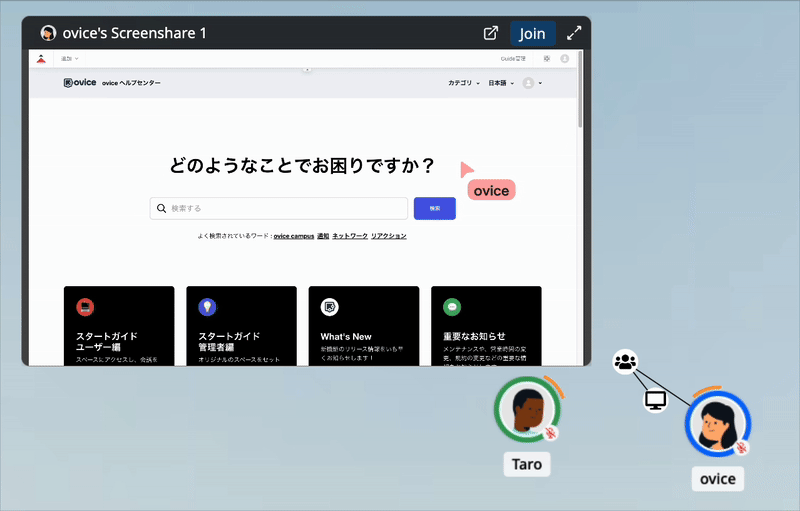This screenshot has width=800, height=511.
Task: Click the gear settings icon in top bar
Action: 546,59
